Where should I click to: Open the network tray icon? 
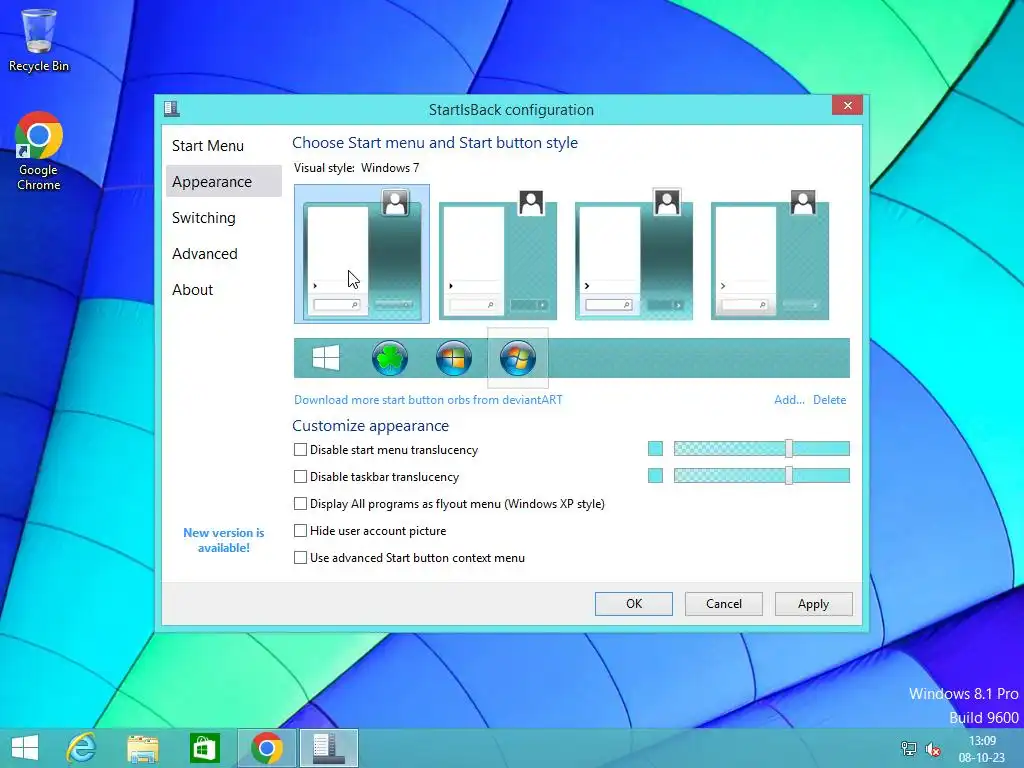coord(908,749)
